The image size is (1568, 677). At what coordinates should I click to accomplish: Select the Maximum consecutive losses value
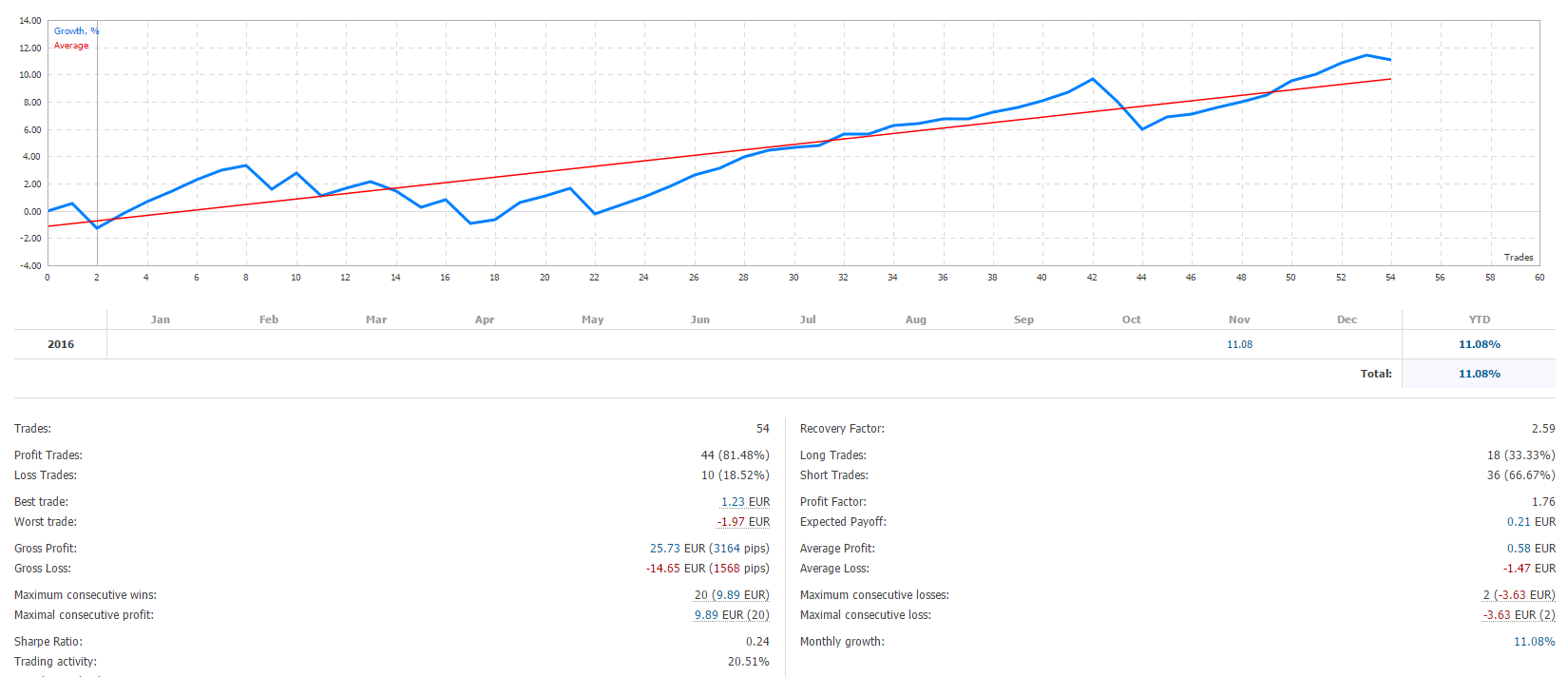tap(1519, 595)
